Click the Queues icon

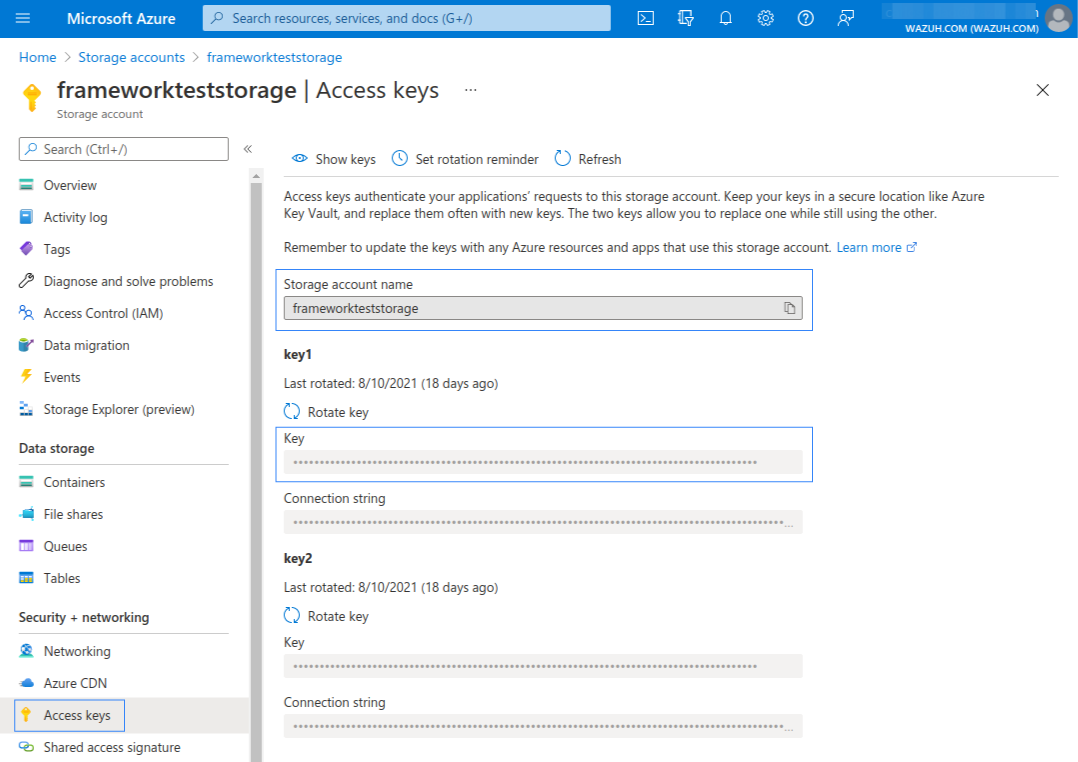(x=26, y=545)
